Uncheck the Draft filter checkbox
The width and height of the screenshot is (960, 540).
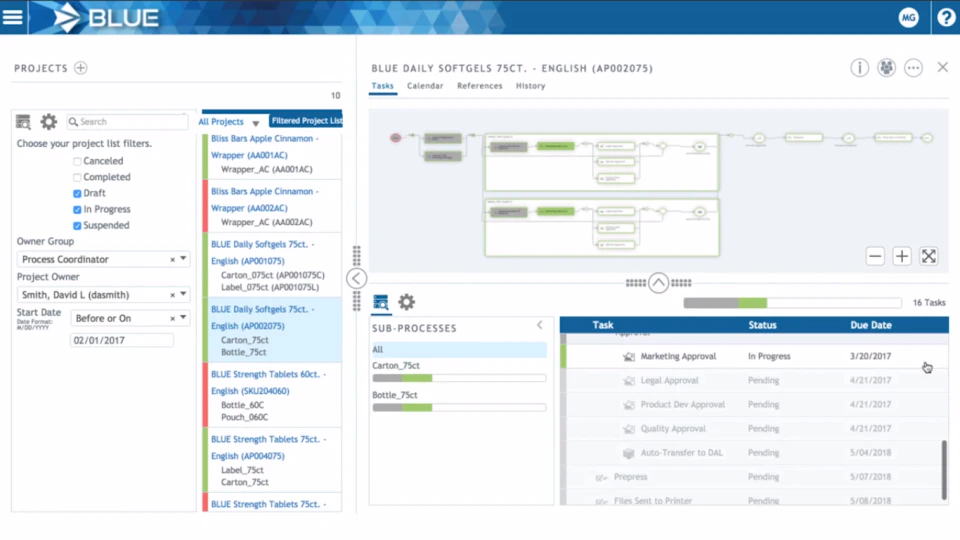[x=77, y=193]
